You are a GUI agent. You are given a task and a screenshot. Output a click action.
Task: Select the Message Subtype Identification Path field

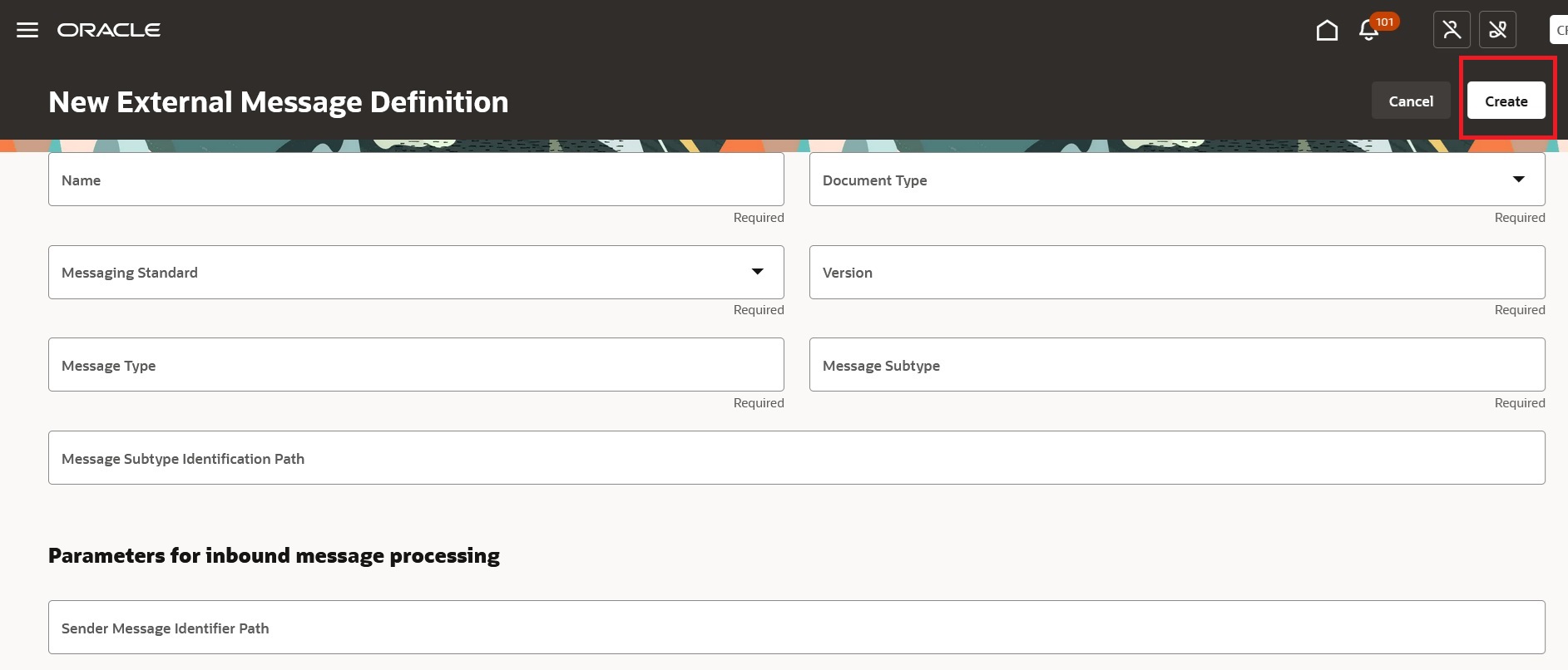[796, 458]
